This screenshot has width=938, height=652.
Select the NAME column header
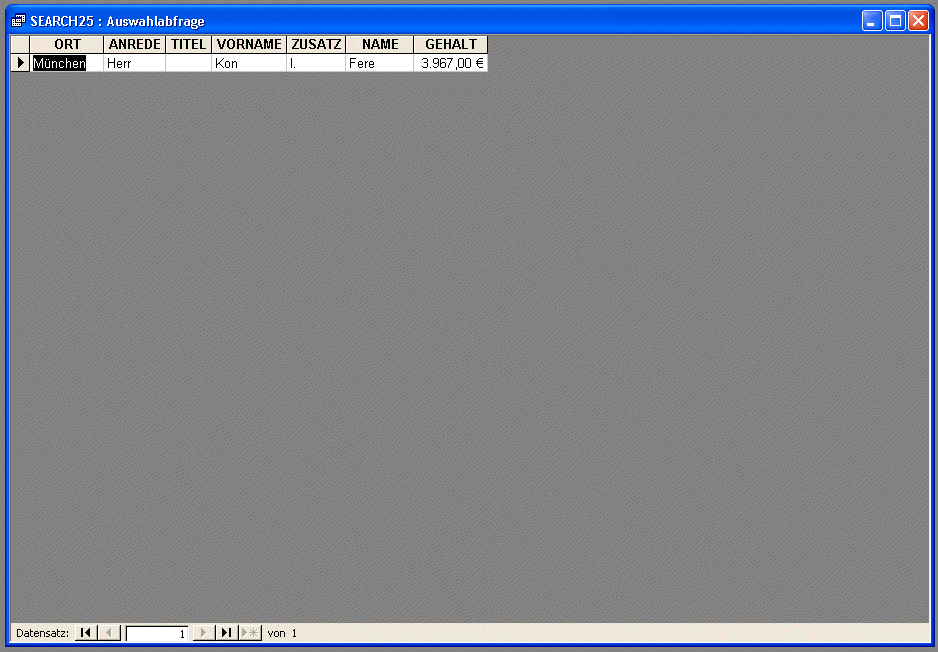click(x=380, y=44)
